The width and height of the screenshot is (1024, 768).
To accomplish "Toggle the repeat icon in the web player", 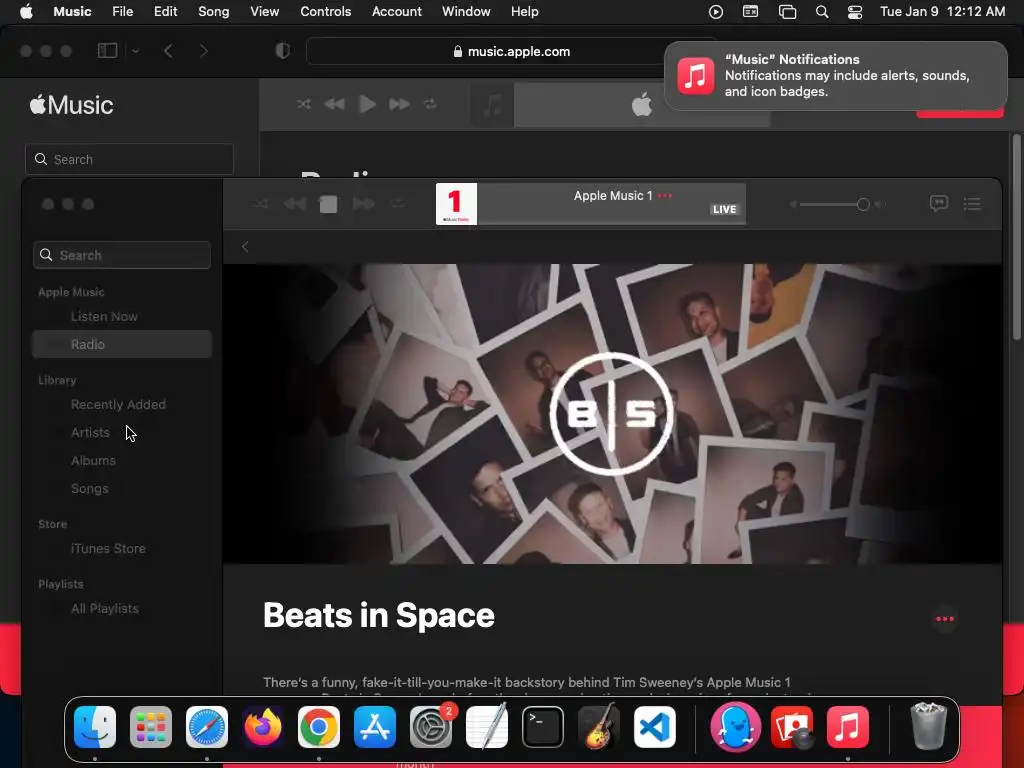I will pos(430,104).
